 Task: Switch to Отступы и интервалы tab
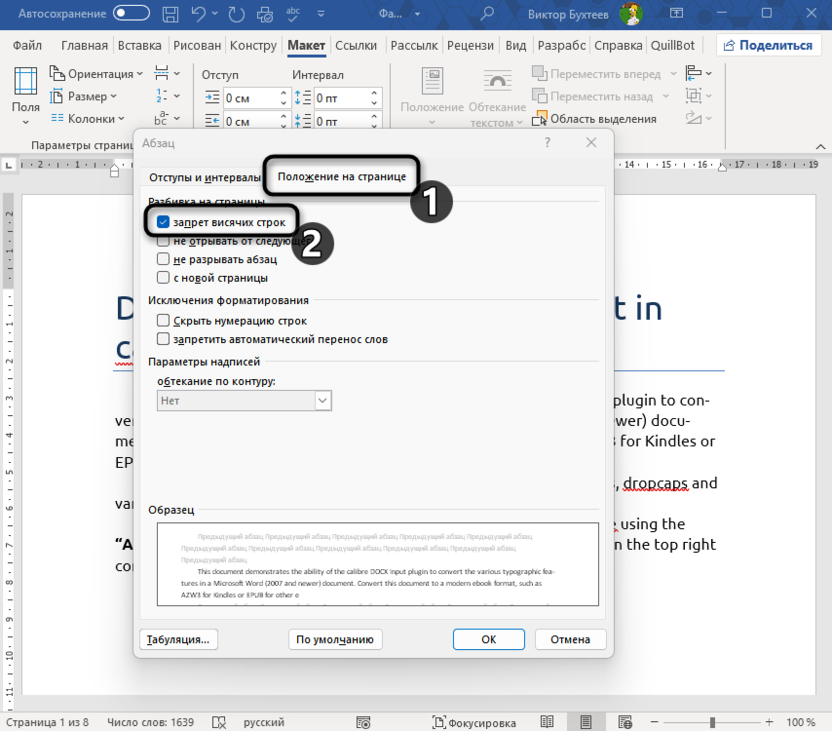204,177
